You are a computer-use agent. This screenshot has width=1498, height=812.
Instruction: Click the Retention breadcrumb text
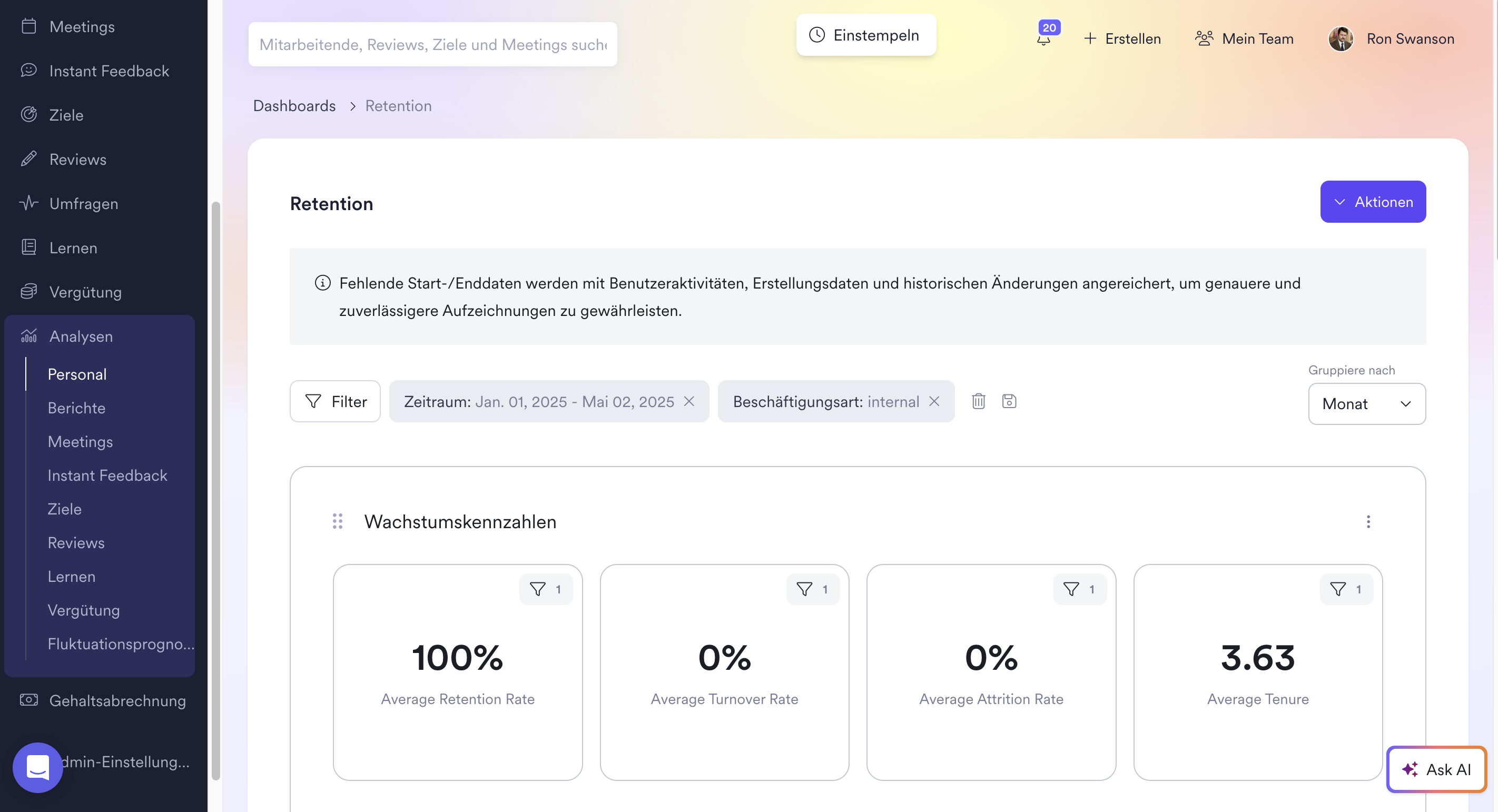(x=398, y=106)
